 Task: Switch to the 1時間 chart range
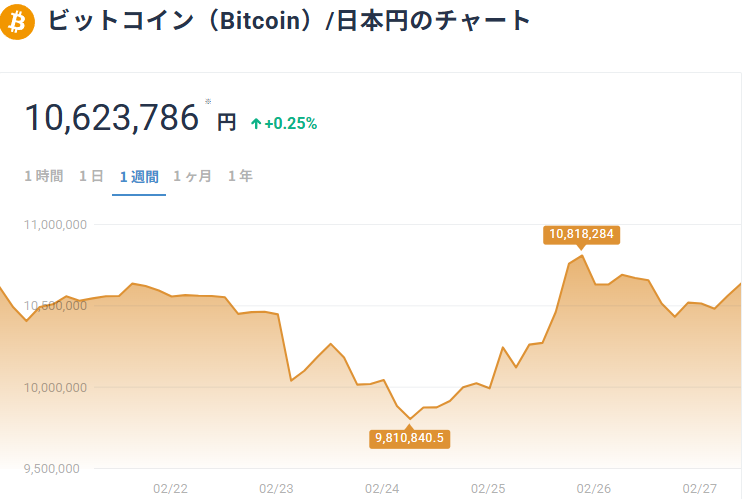coord(44,177)
